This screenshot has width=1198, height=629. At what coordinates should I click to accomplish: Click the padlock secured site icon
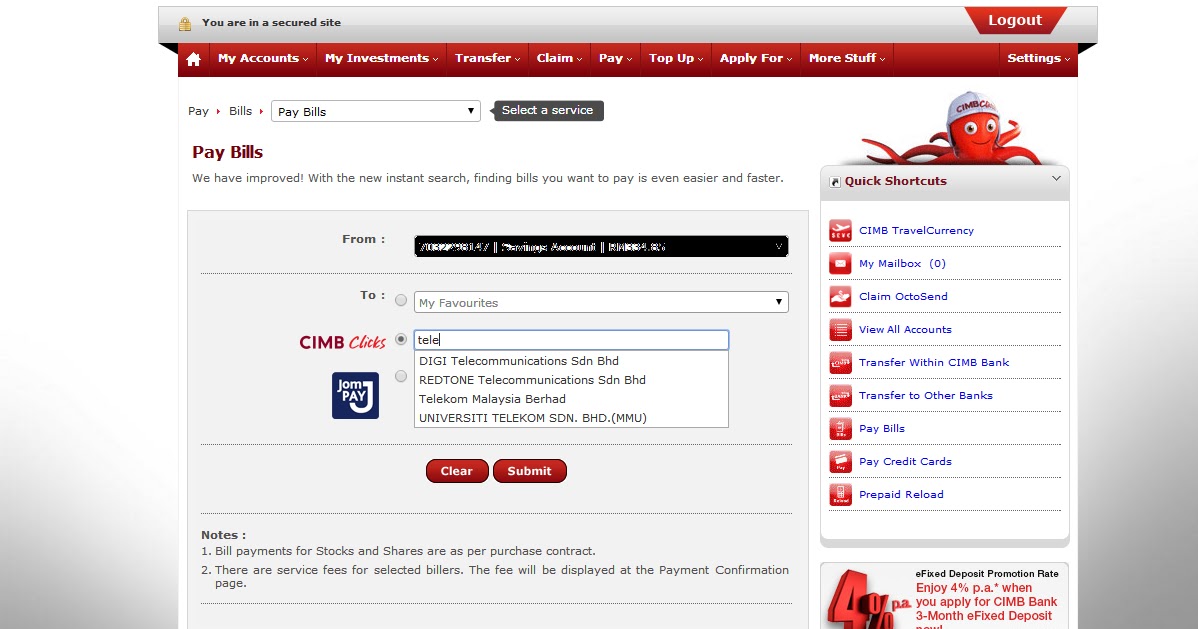click(x=185, y=24)
